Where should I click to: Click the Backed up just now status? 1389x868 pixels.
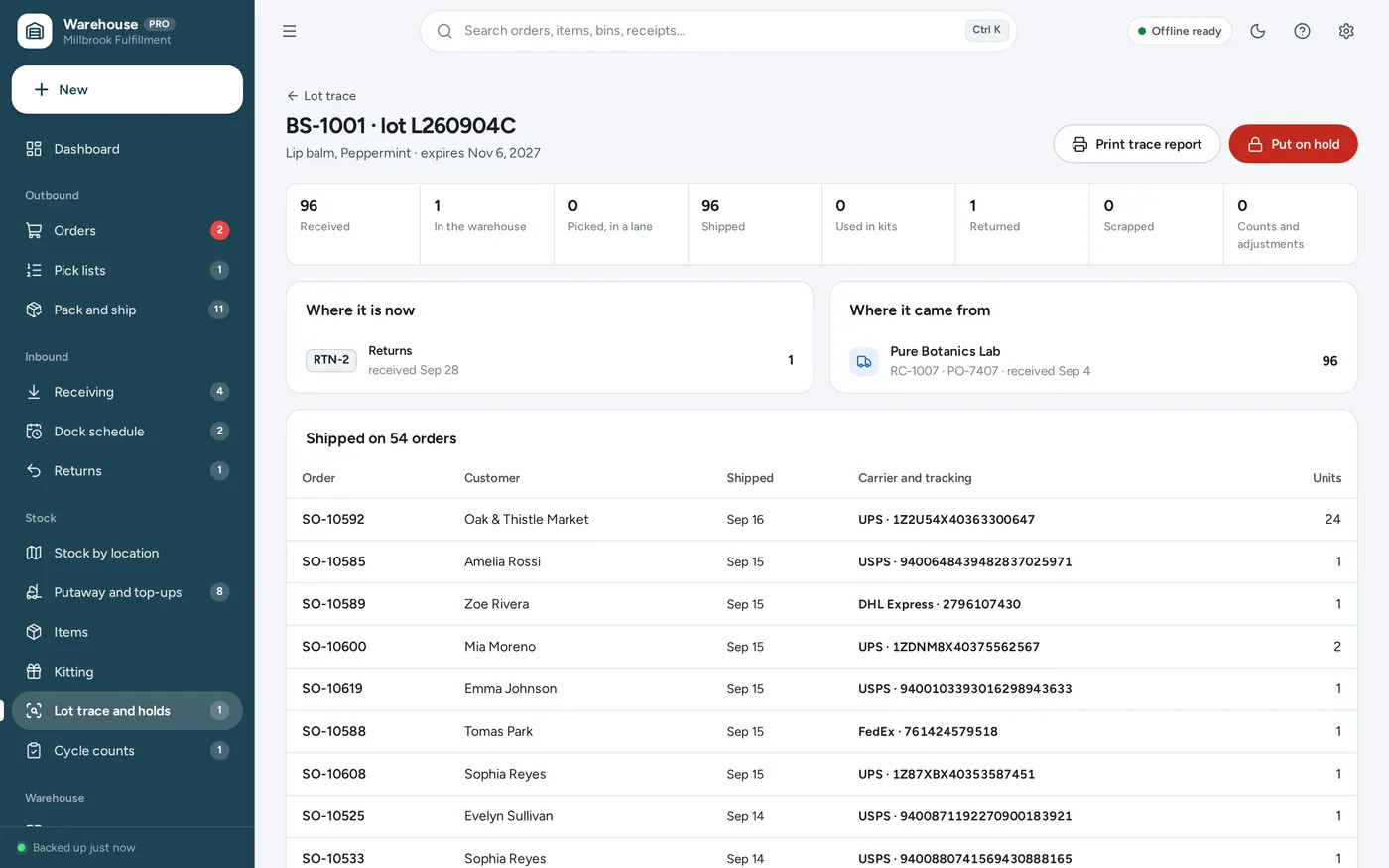coord(76,848)
